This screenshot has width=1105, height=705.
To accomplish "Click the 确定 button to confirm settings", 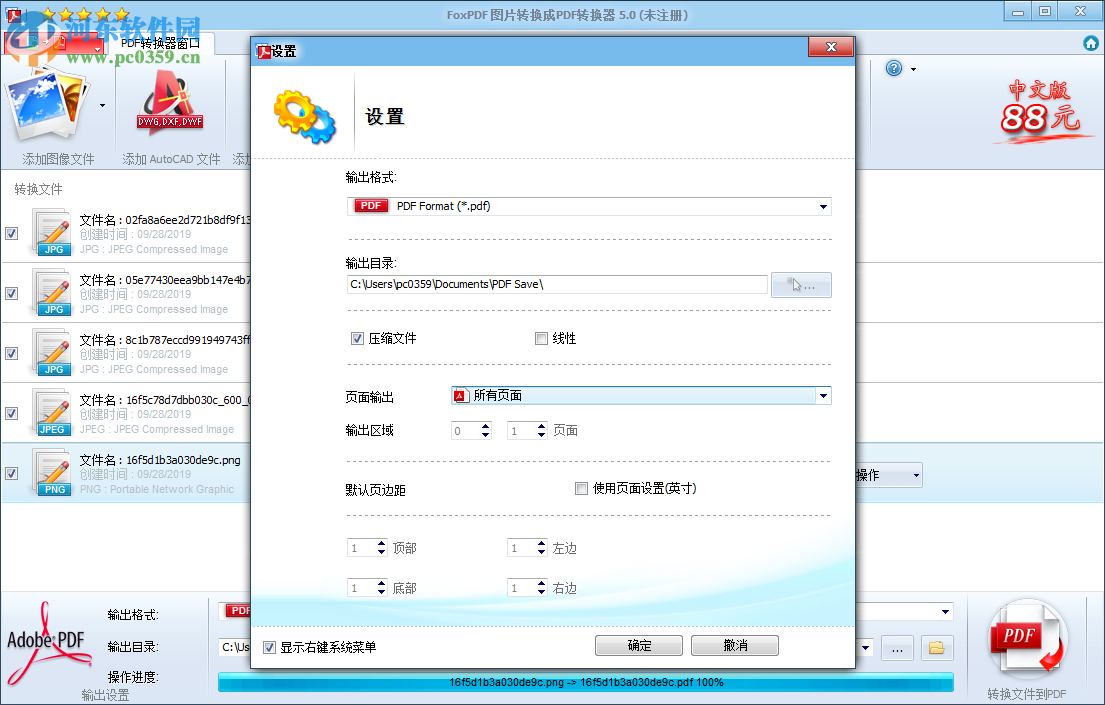I will [638, 645].
